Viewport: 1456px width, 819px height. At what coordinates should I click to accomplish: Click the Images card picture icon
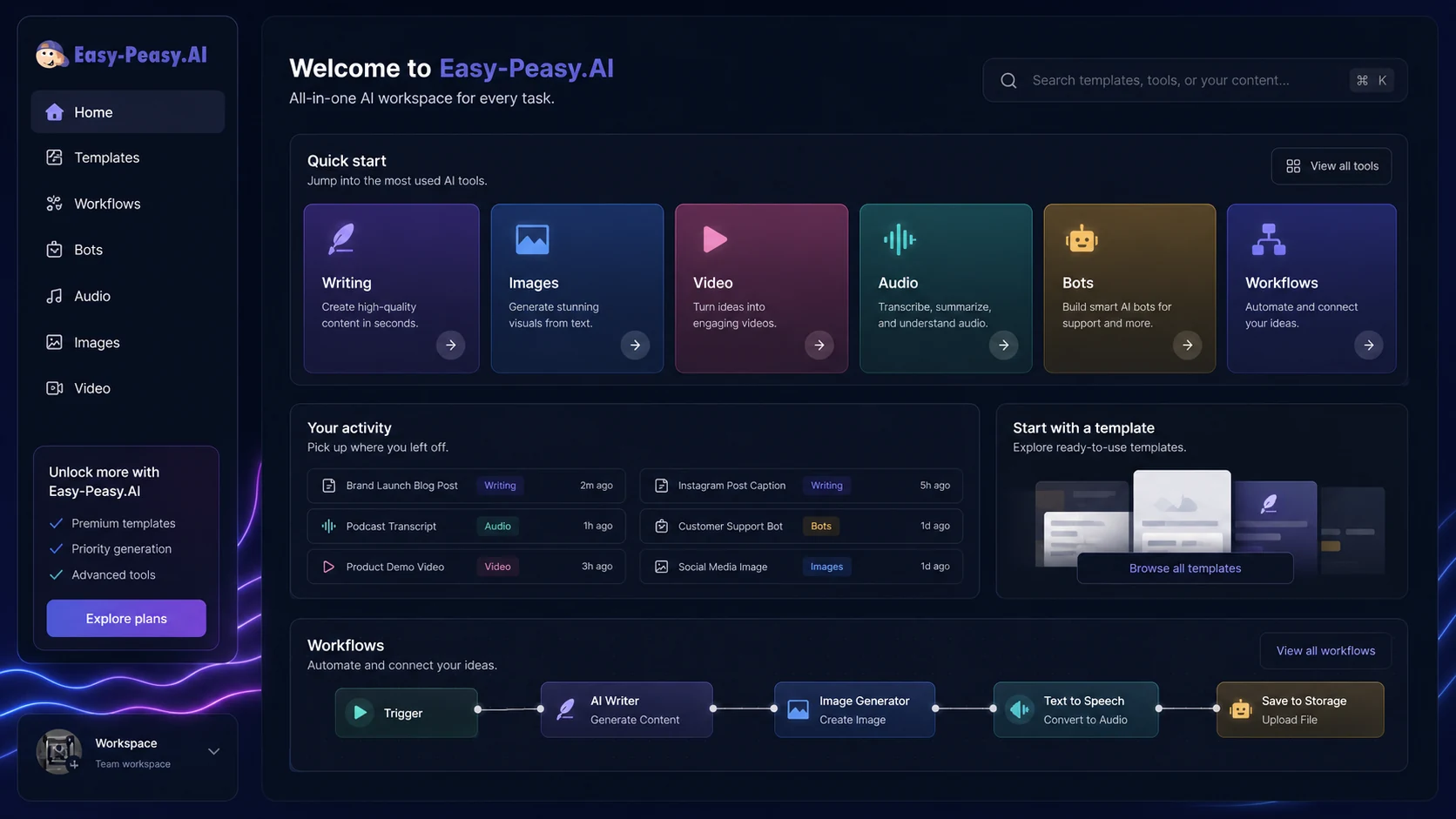[x=532, y=239]
